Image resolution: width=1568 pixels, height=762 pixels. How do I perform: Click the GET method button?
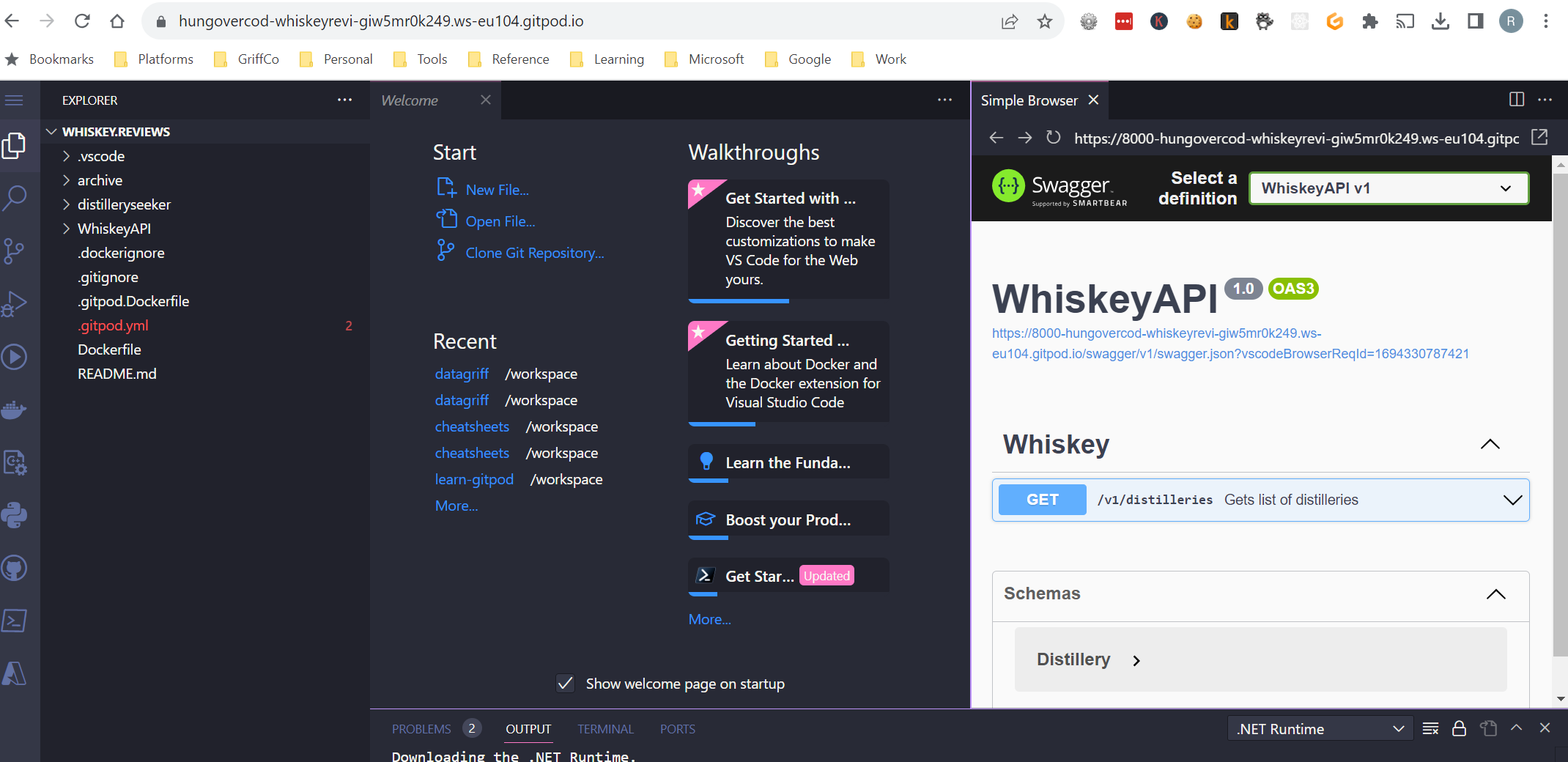[x=1042, y=500]
